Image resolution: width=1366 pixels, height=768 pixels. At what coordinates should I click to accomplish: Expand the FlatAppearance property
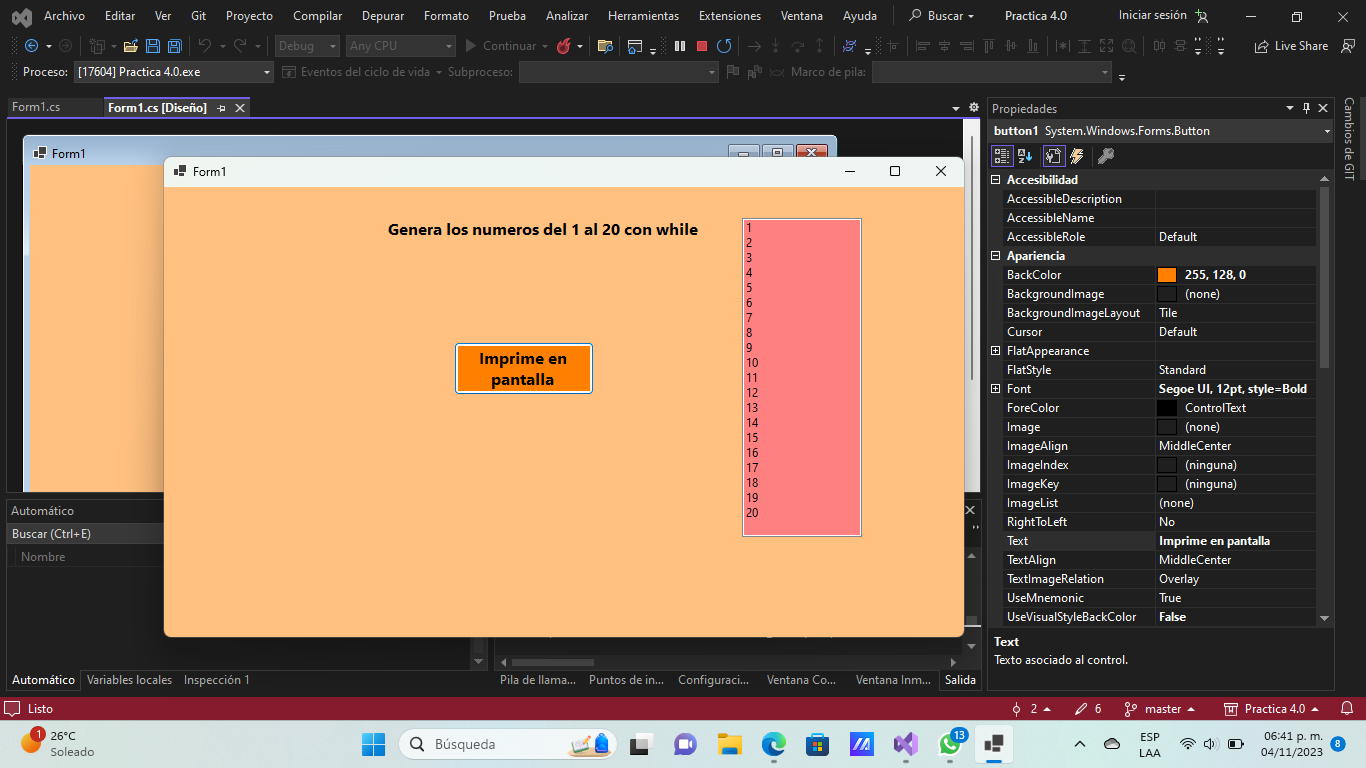pos(995,350)
